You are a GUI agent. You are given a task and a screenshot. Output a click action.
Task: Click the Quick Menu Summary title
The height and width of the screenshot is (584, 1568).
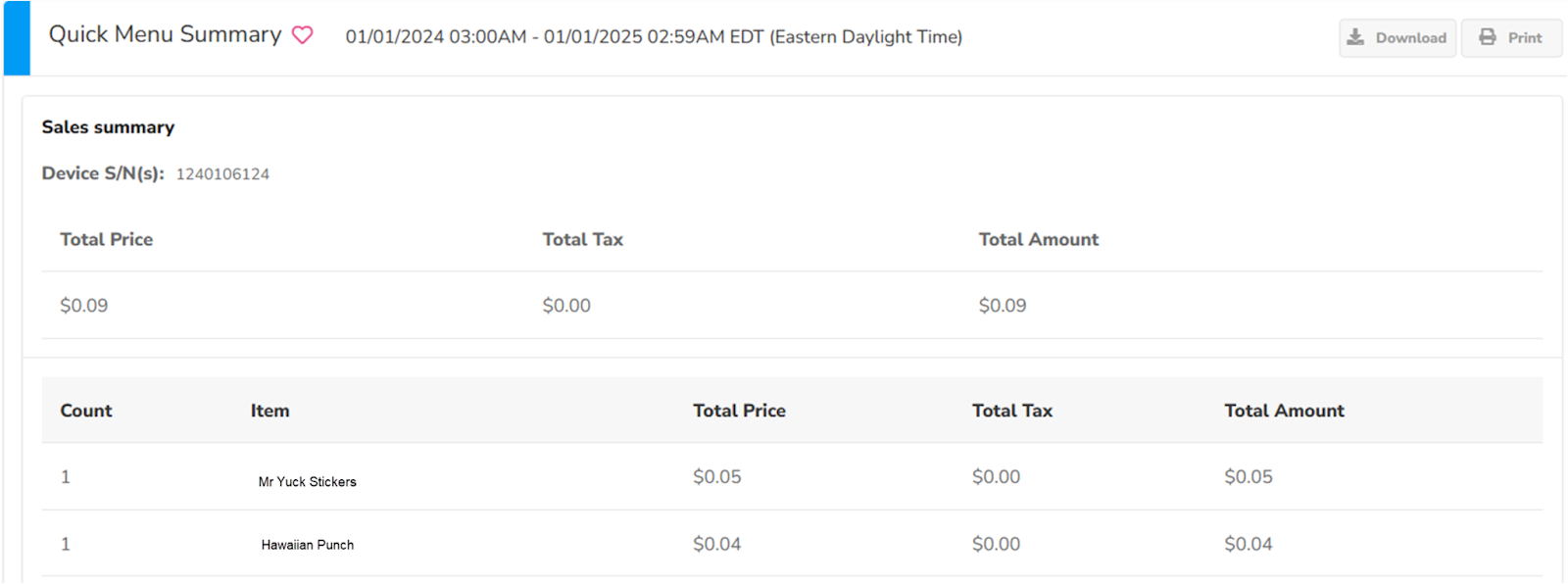tap(165, 34)
